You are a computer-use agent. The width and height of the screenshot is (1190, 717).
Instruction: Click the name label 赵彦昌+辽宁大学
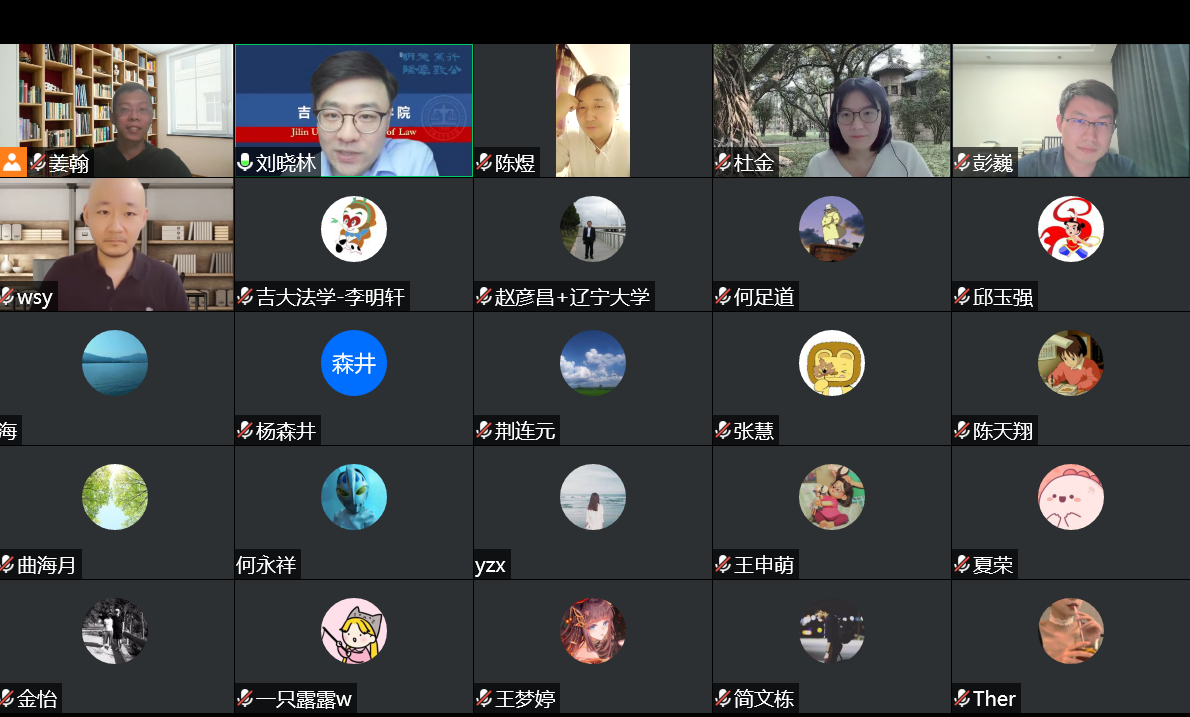click(572, 297)
